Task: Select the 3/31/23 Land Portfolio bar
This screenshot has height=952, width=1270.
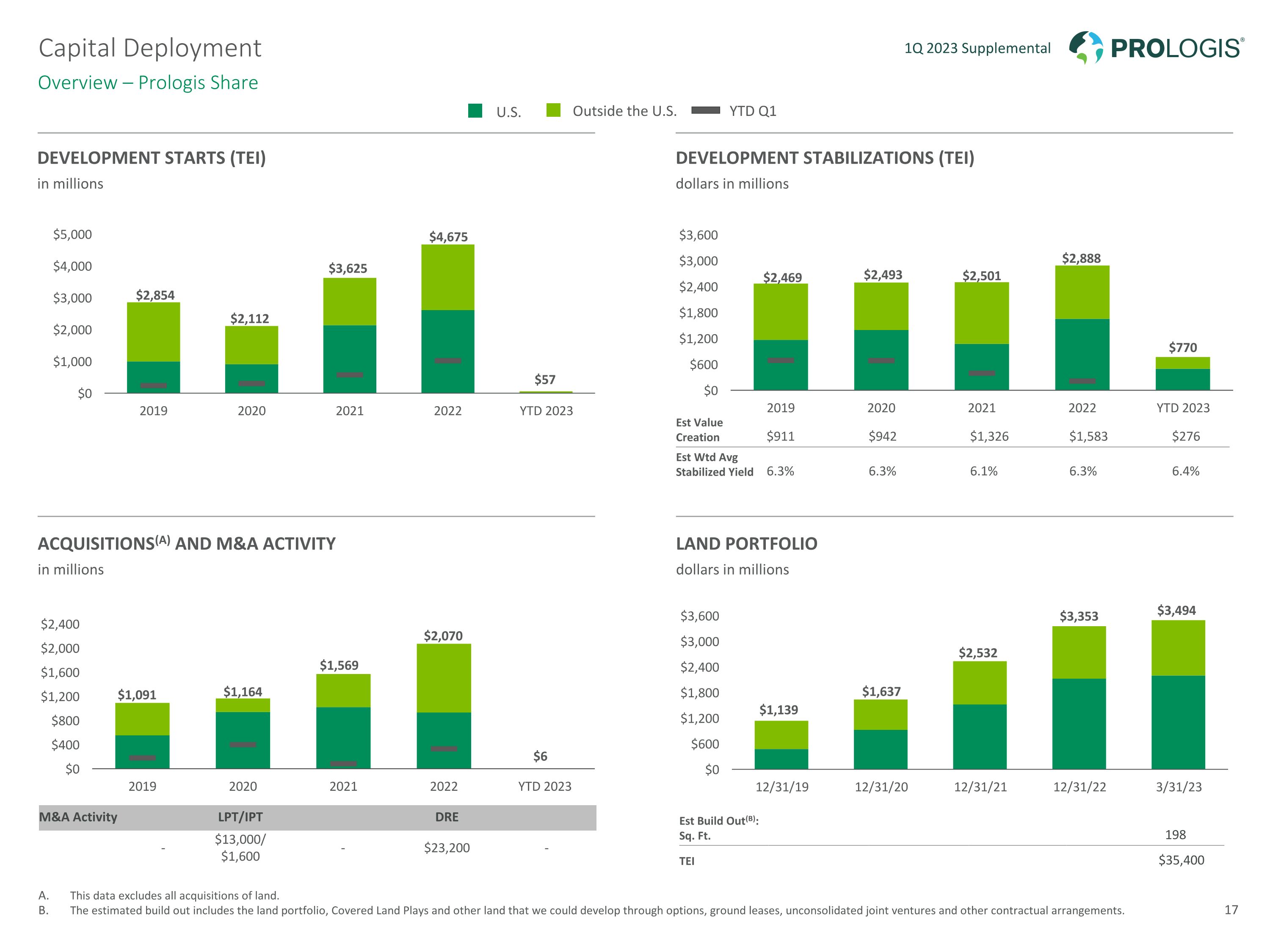Action: tap(1178, 694)
